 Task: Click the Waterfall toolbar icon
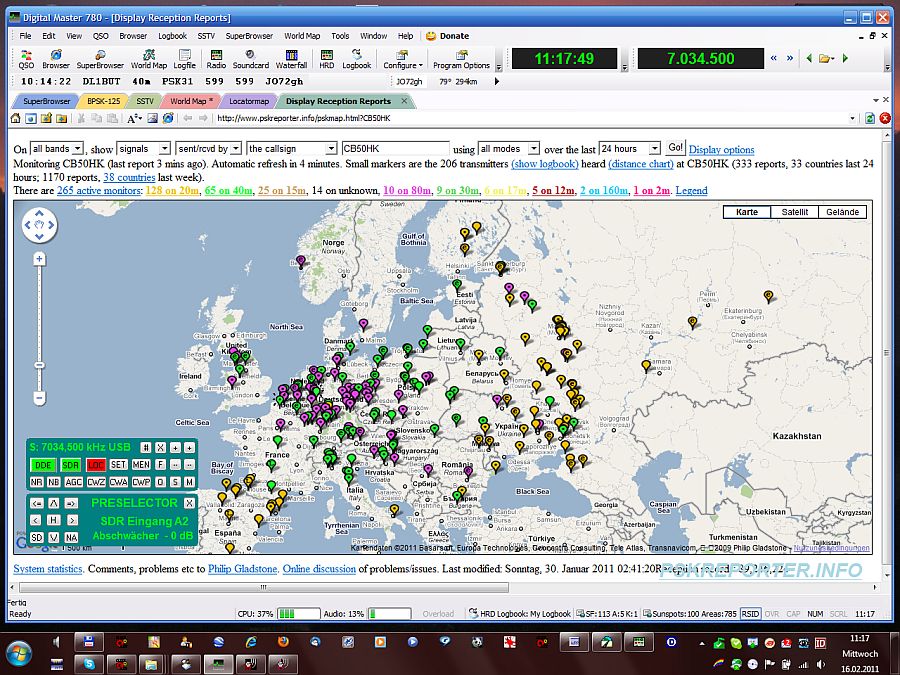[291, 58]
